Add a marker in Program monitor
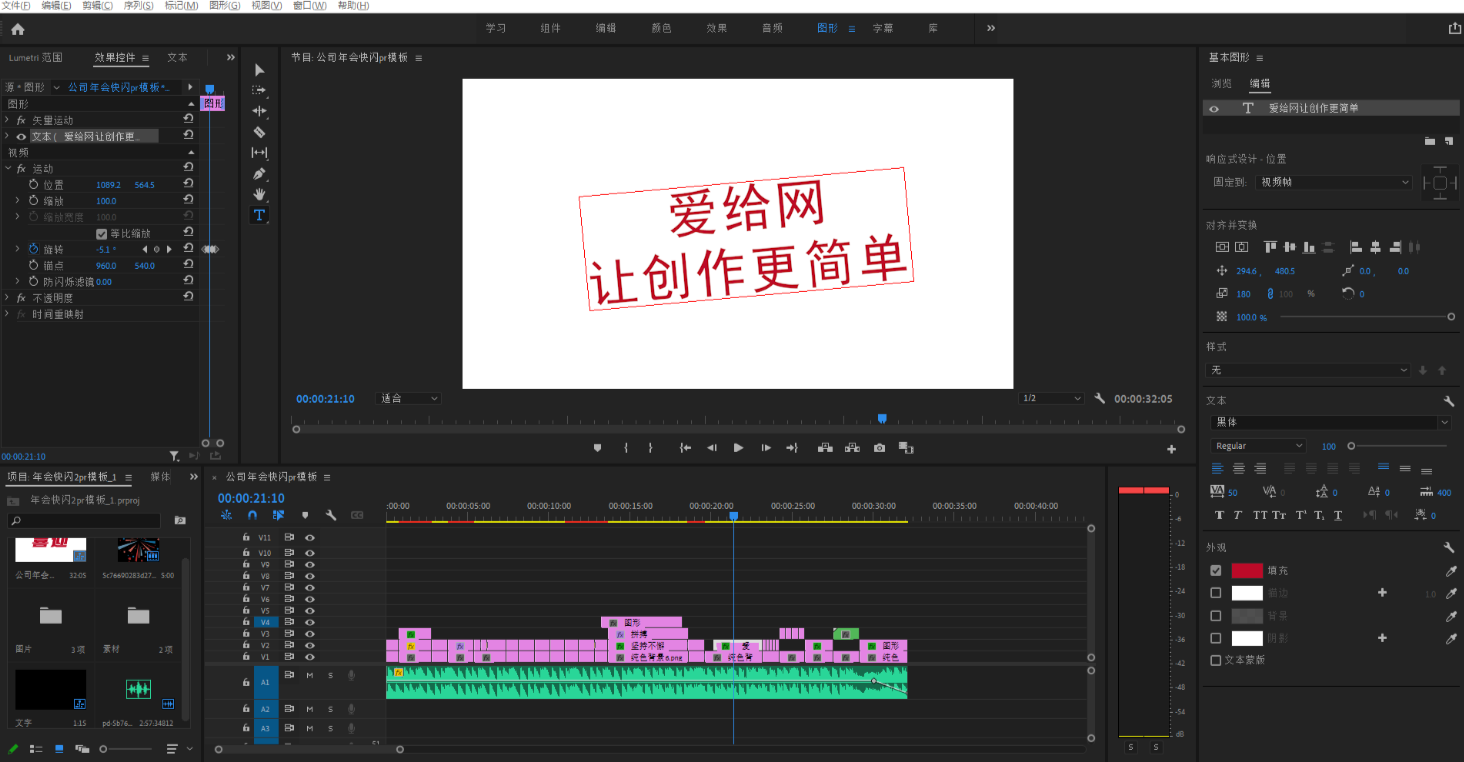Viewport: 1464px width, 762px height. (x=597, y=448)
